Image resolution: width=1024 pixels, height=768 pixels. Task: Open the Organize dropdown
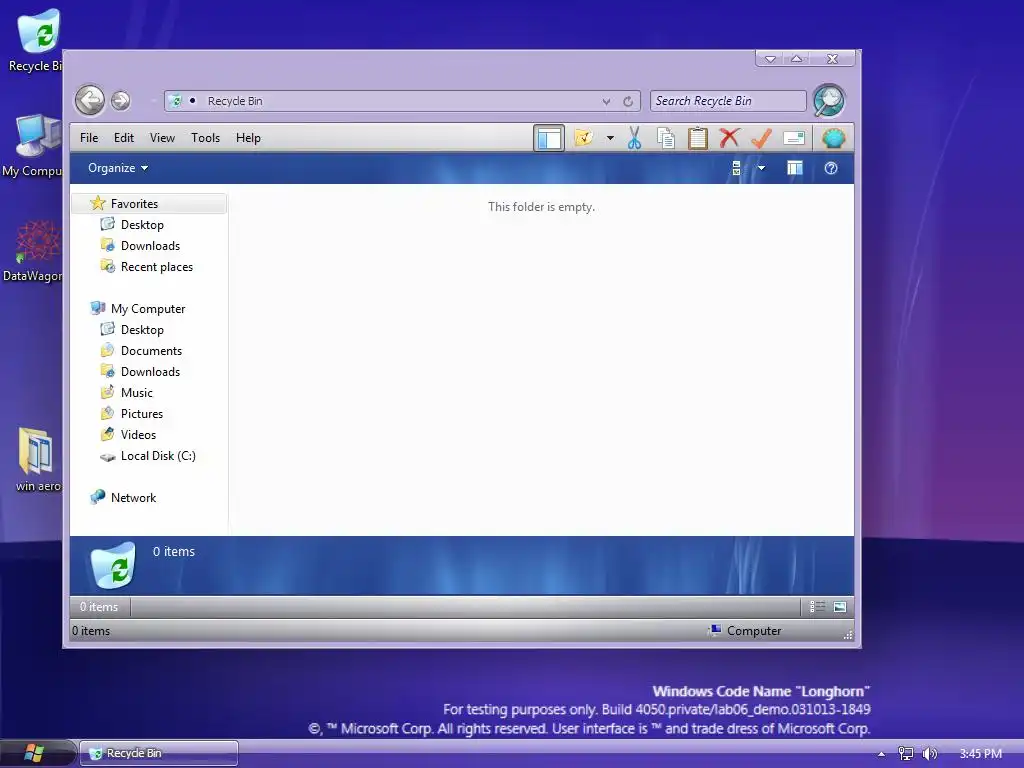[118, 168]
